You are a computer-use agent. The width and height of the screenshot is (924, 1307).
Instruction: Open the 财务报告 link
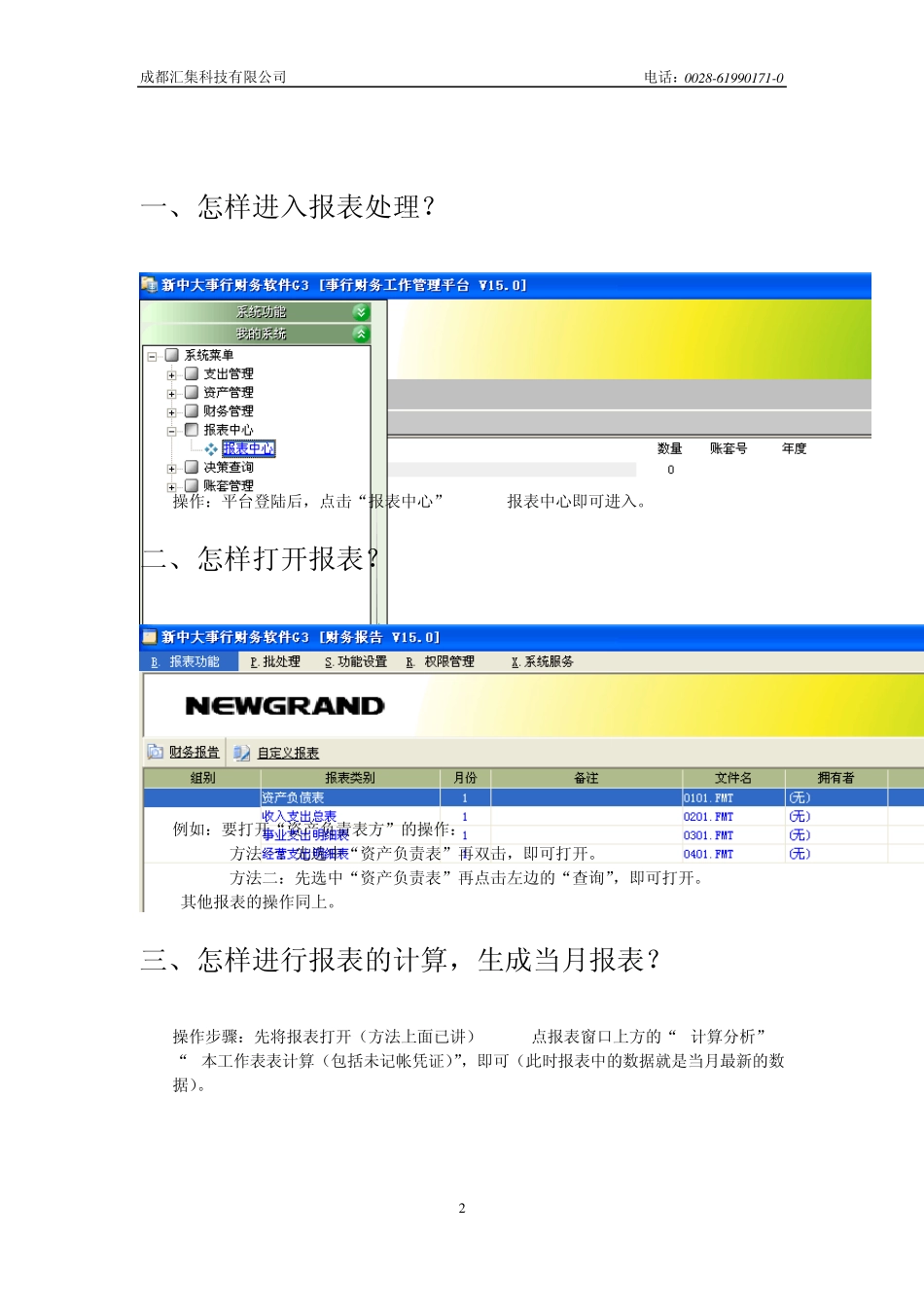[x=195, y=752]
